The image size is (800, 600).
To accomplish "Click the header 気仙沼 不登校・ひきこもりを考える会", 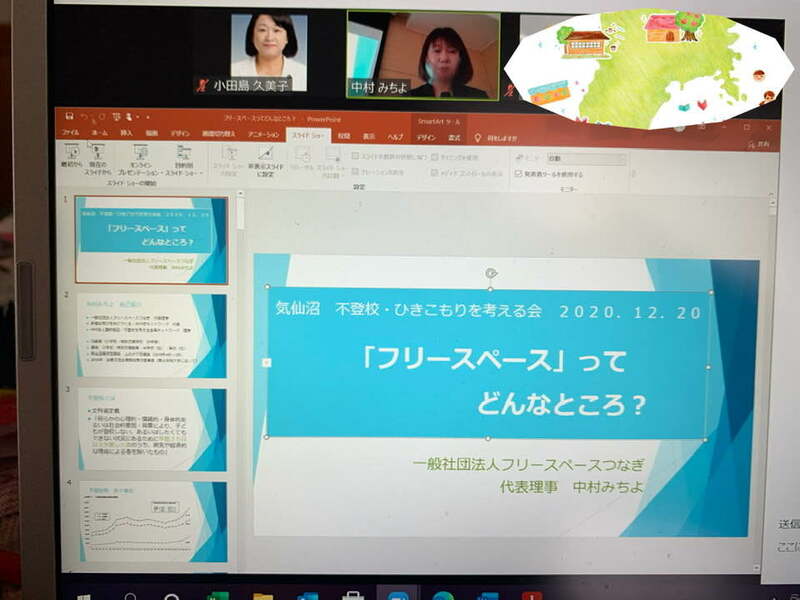I will pyautogui.click(x=408, y=309).
